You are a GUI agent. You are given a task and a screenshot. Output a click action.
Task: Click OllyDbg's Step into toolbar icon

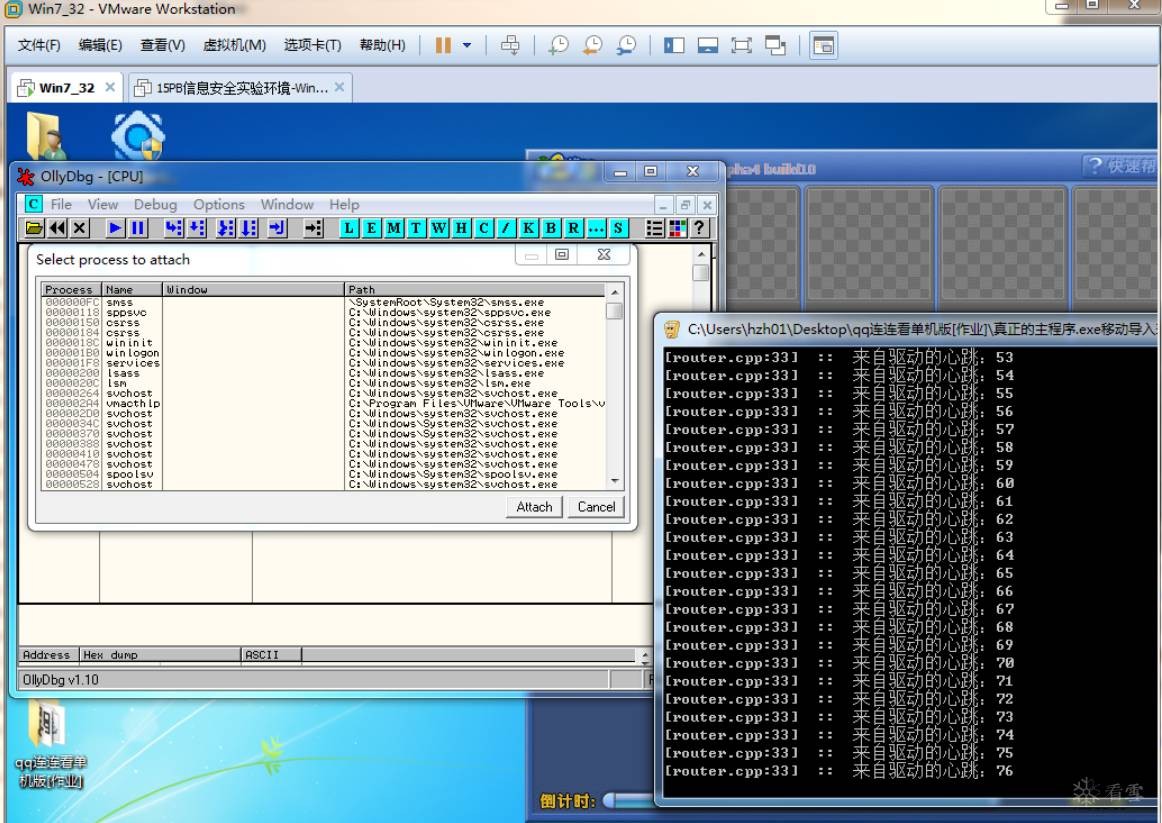tap(173, 228)
